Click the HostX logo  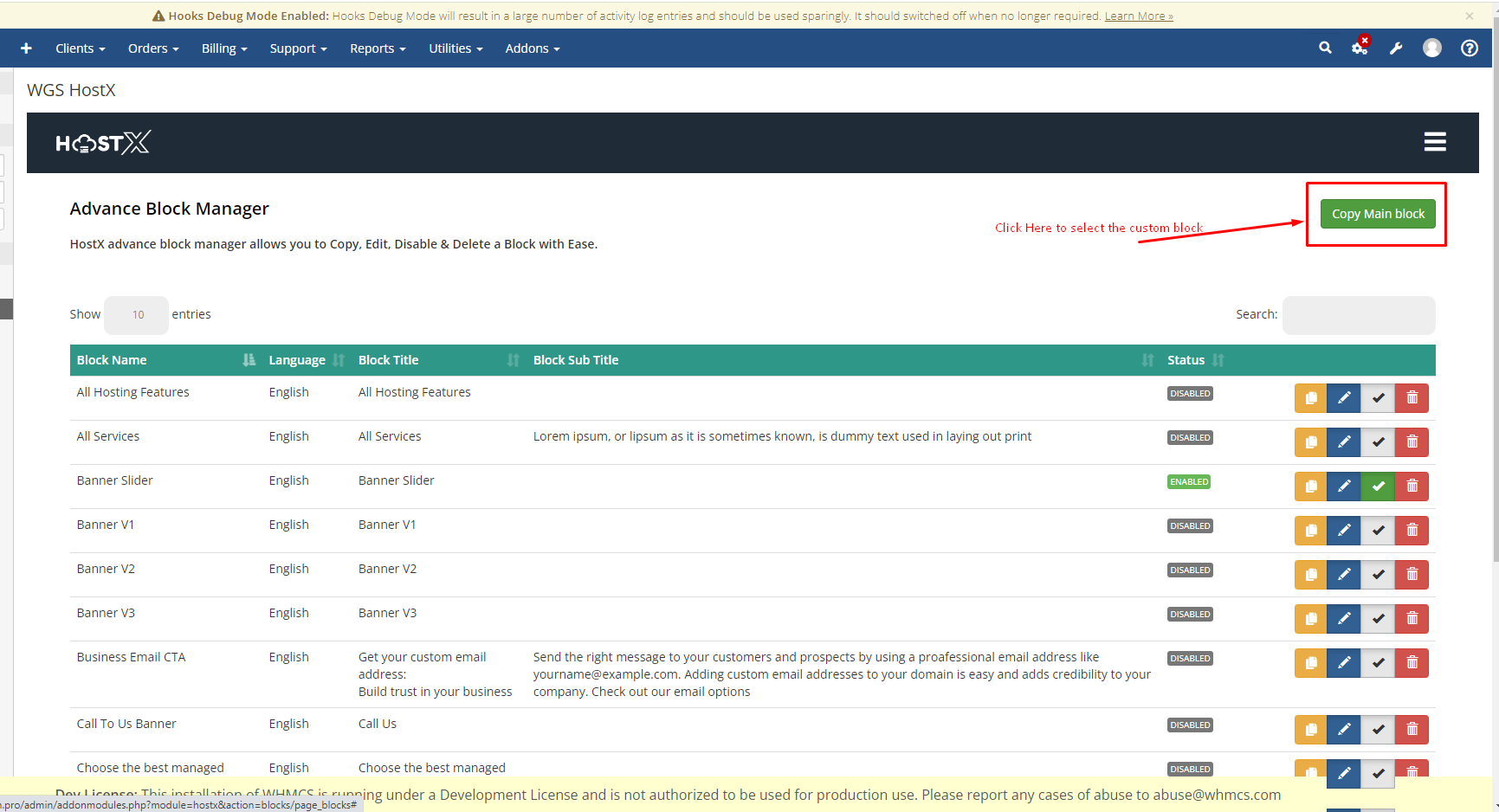(x=103, y=143)
